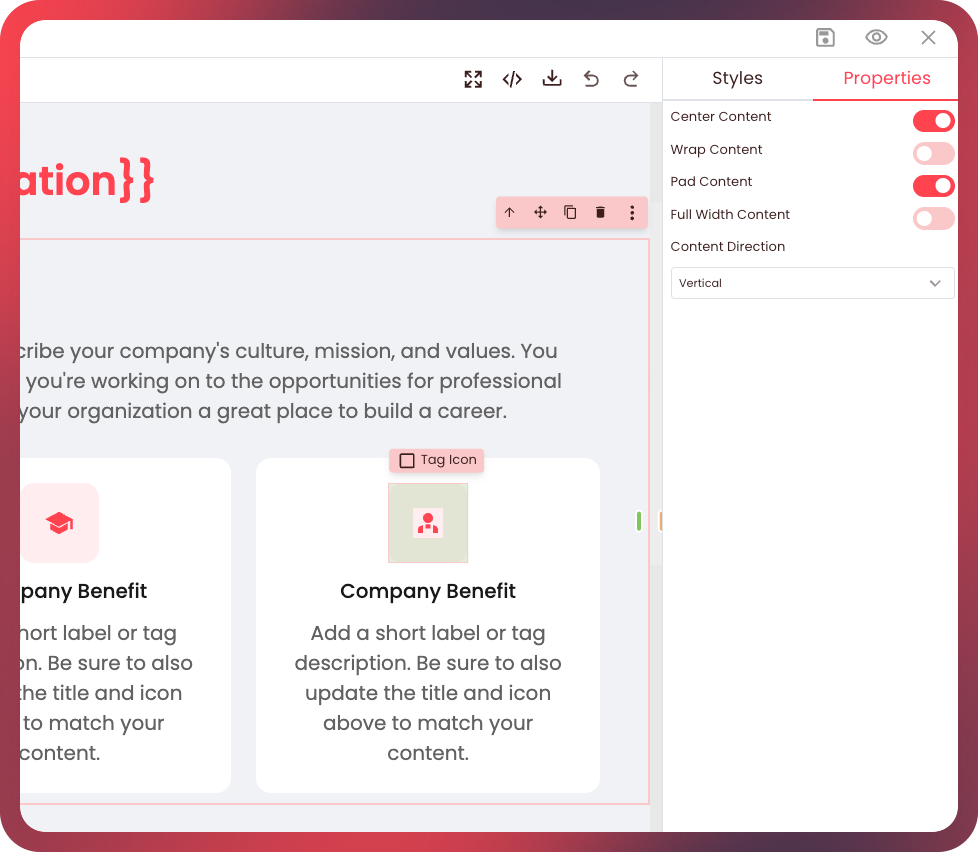
Task: Click the move handle icon
Action: (540, 213)
